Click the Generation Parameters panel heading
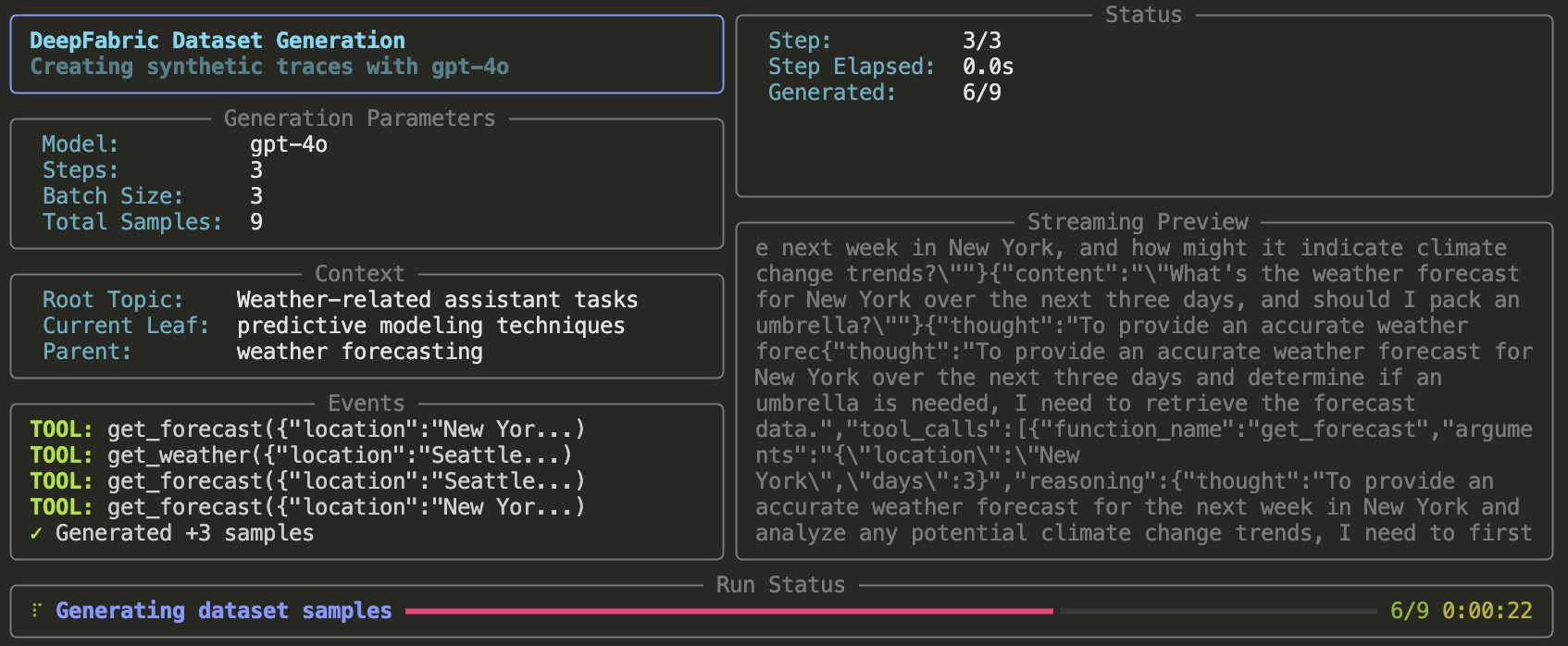The width and height of the screenshot is (1568, 646). pos(359,118)
